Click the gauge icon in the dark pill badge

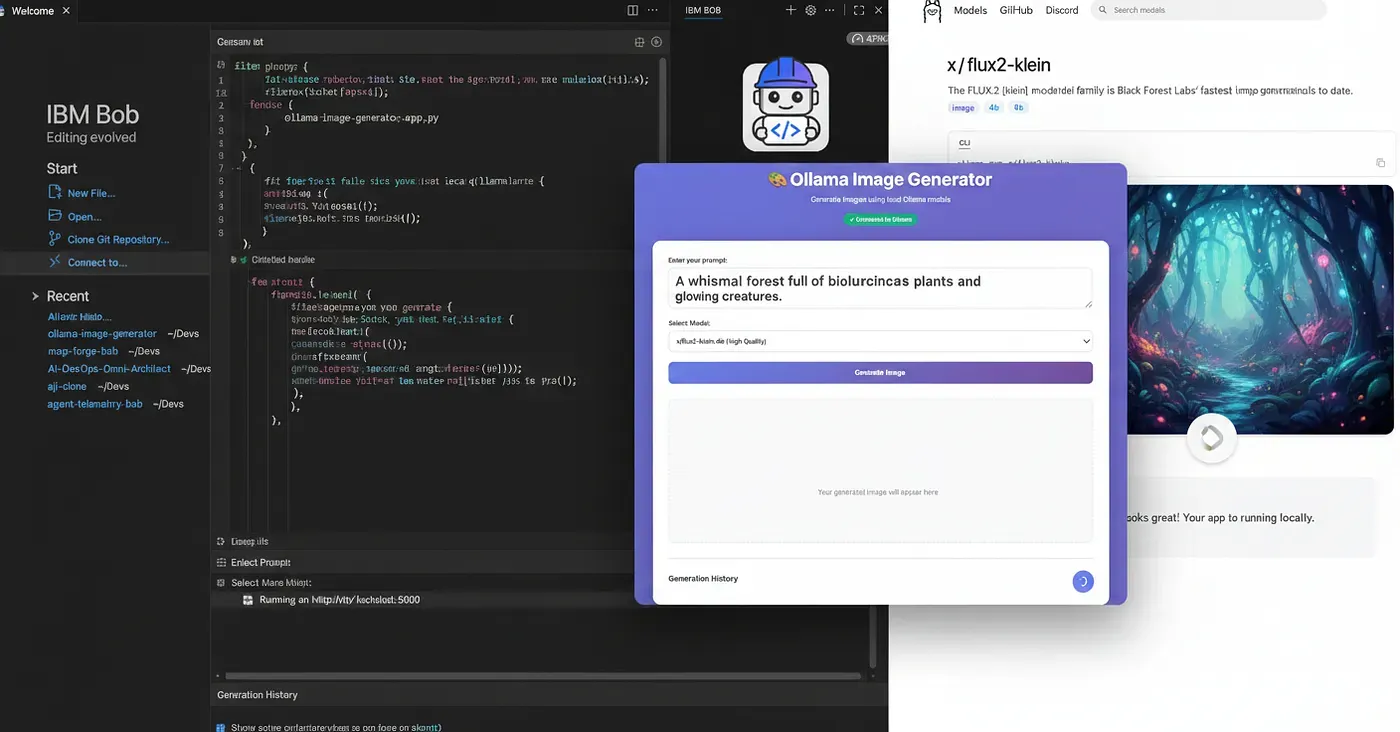tap(858, 39)
